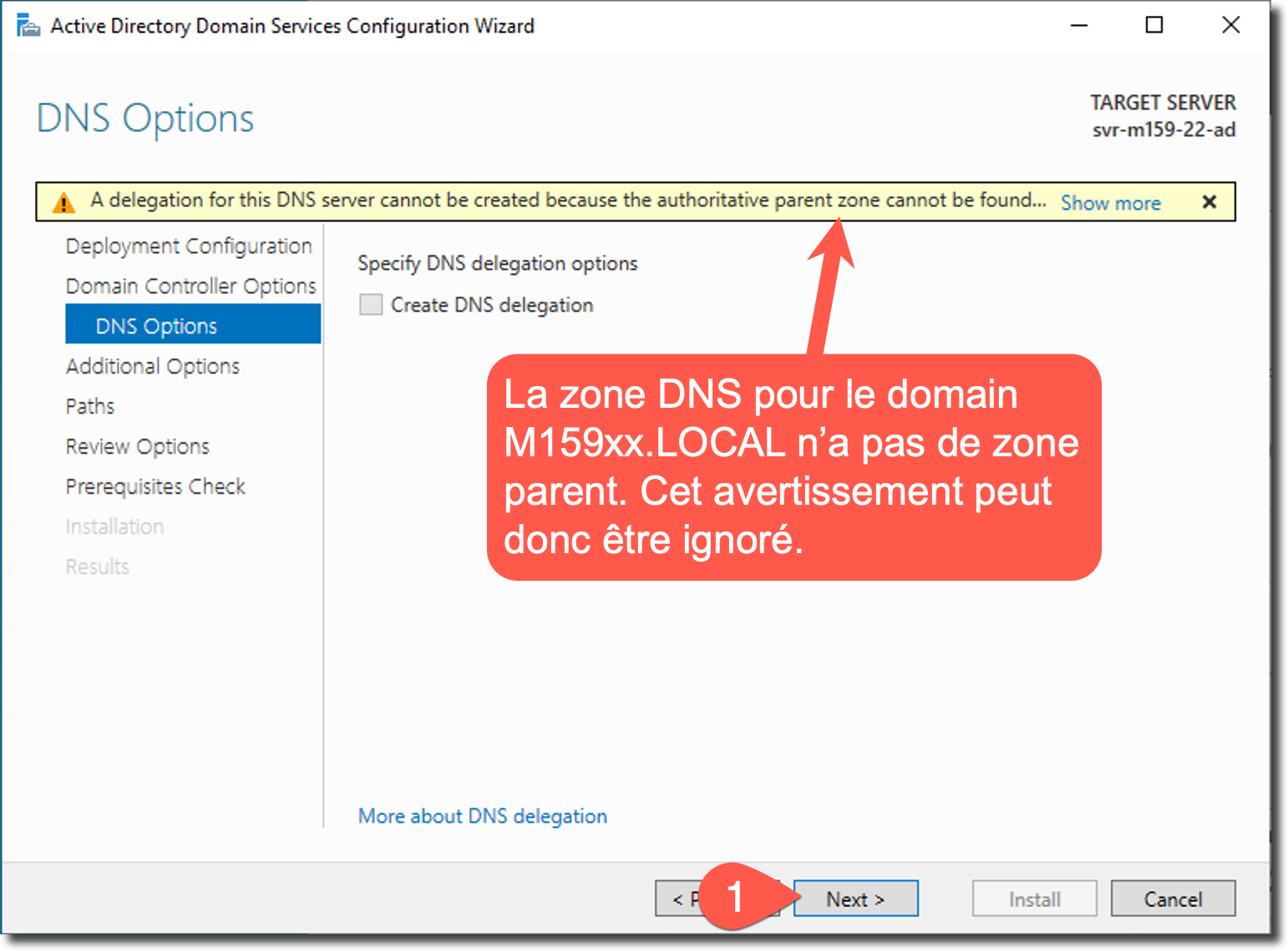Screen dimensions: 1288x951
Task: Click the TARGET SERVER label
Action: click(x=1163, y=103)
